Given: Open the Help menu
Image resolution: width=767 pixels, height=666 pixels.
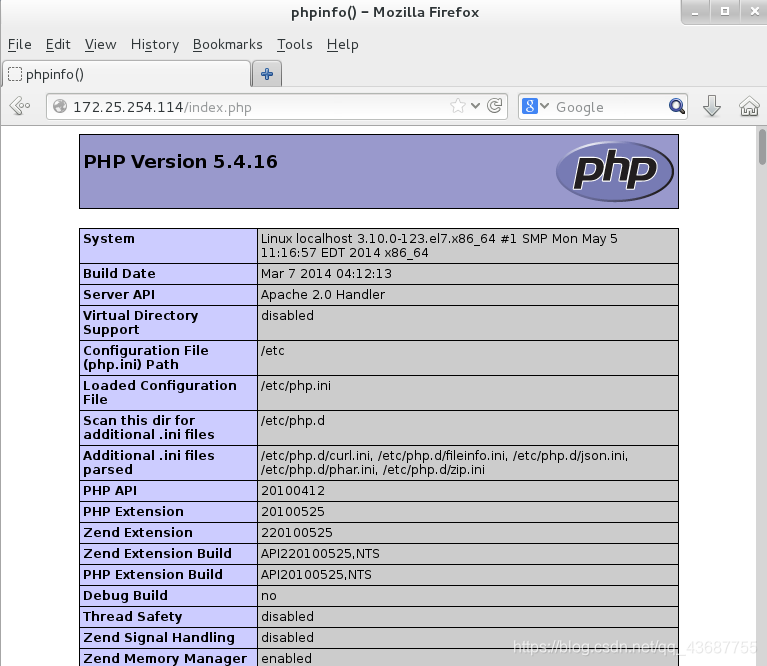Looking at the screenshot, I should pyautogui.click(x=342, y=44).
